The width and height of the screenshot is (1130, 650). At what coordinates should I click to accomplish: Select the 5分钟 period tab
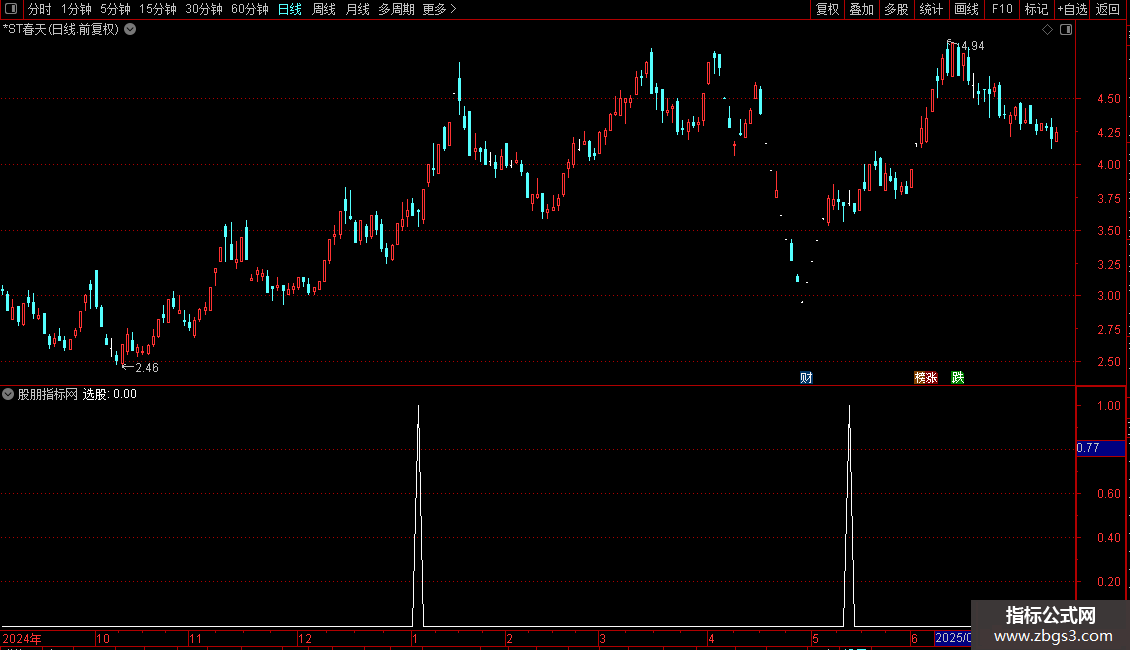[x=115, y=9]
